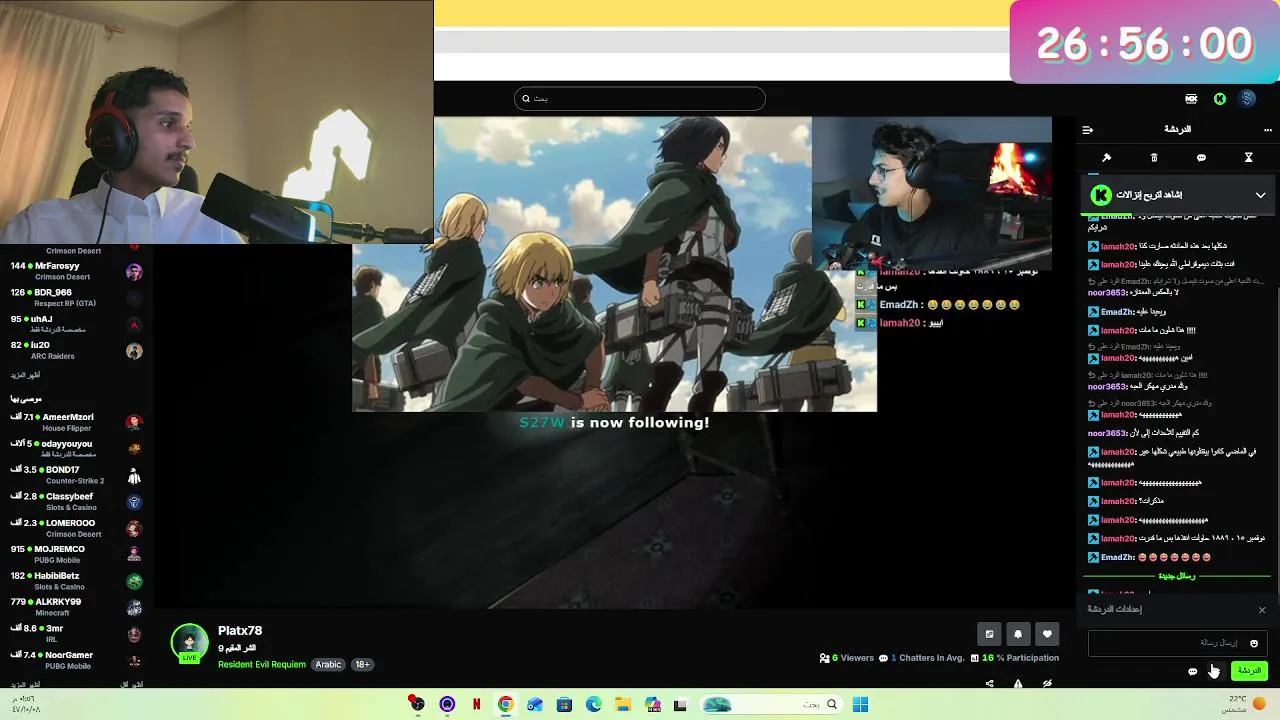Click the hidden-eye icon under stream info
1280x720 pixels.
point(1047,684)
